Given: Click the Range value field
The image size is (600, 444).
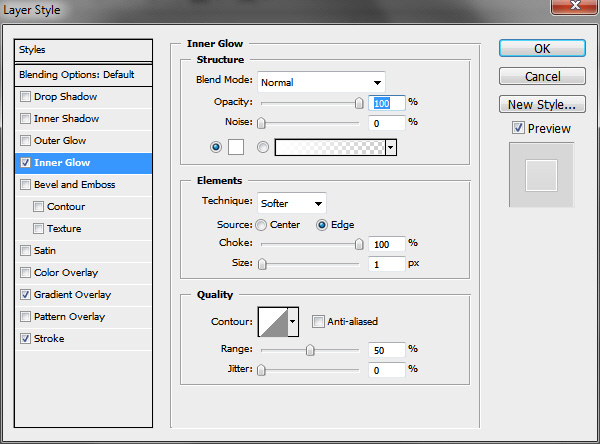Looking at the screenshot, I should click(386, 350).
